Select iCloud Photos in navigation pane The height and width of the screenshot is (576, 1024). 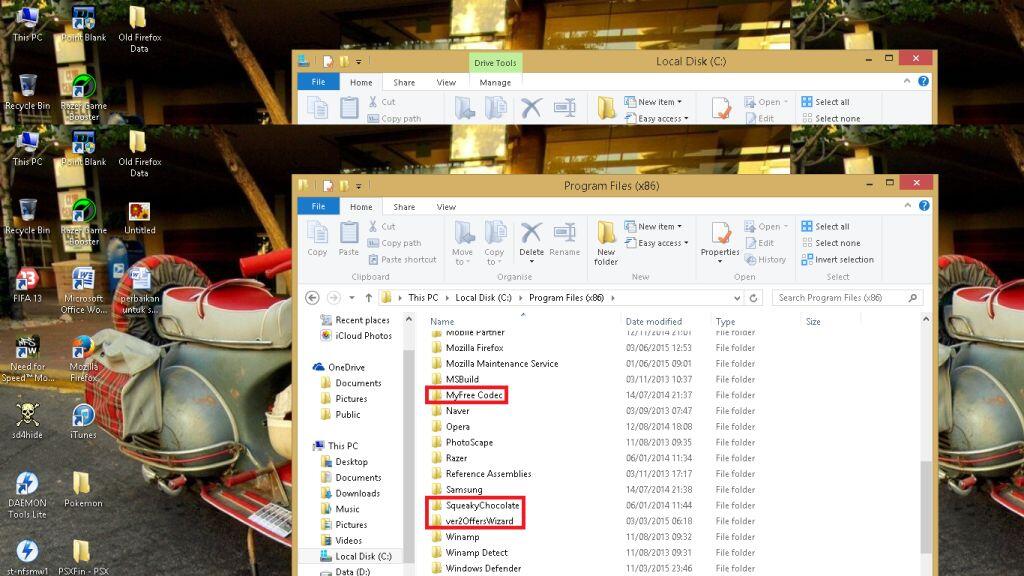tap(356, 336)
